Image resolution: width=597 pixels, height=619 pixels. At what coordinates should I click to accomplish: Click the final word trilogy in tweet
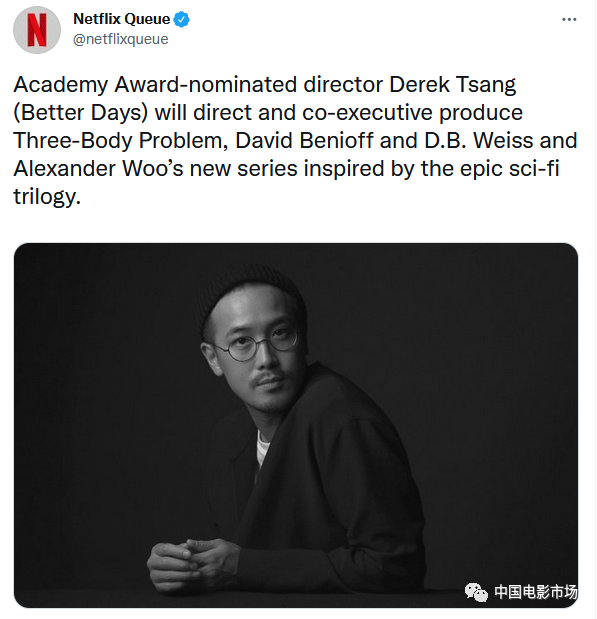(x=47, y=197)
